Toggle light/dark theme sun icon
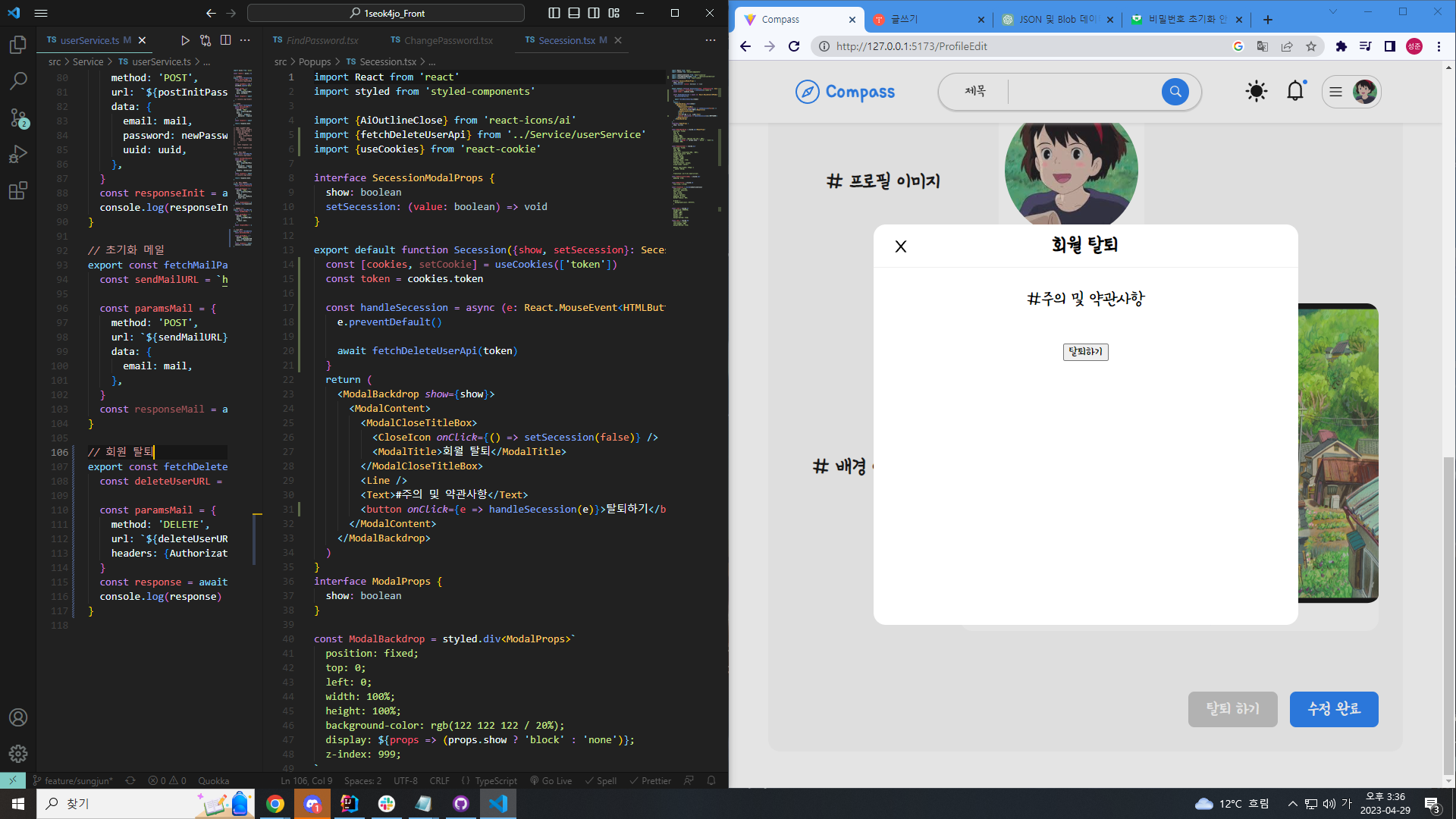 click(1256, 92)
